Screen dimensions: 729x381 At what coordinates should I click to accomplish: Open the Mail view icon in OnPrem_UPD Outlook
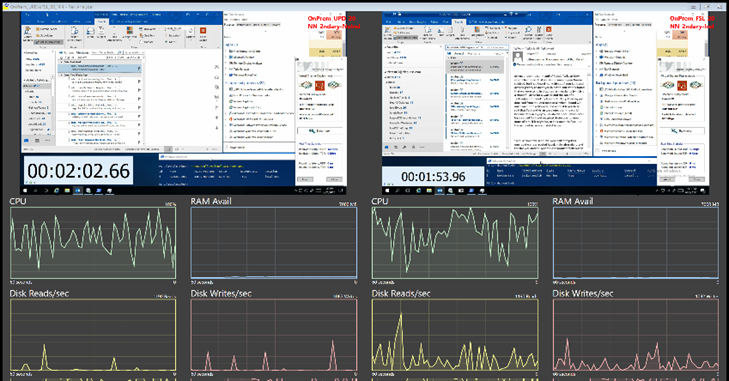point(27,140)
